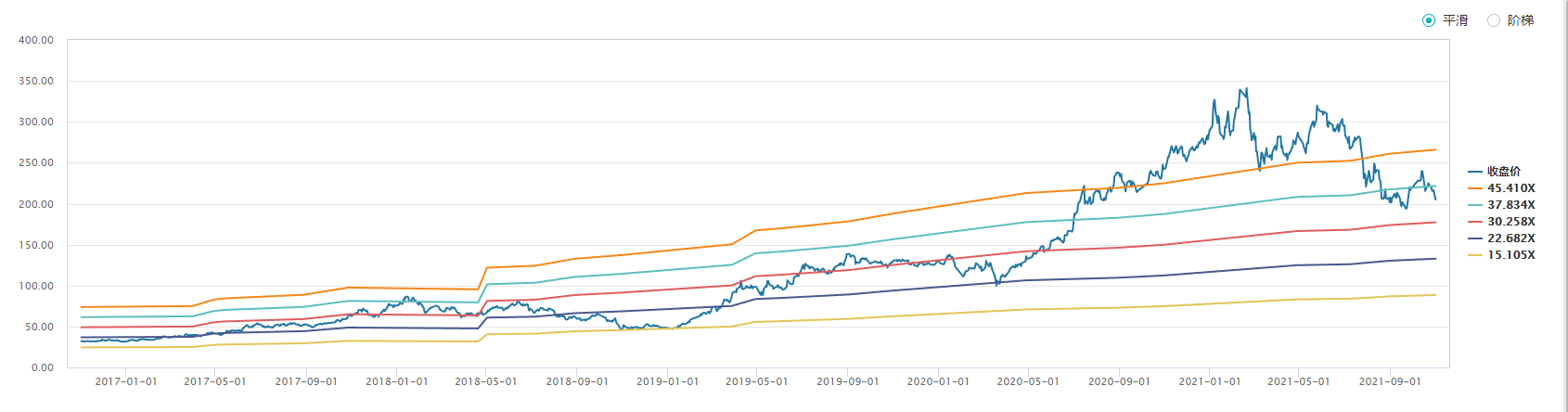1568x412 pixels.
Task: Click the 150.00 y-axis label
Action: (36, 246)
